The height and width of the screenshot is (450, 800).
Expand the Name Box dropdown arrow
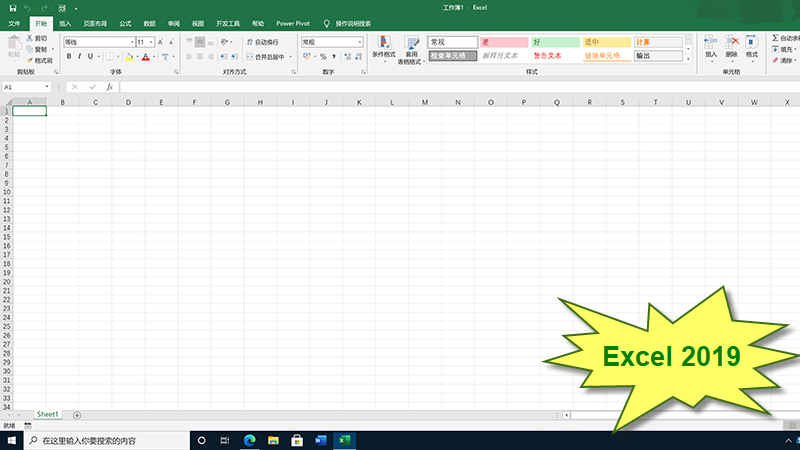[47, 87]
